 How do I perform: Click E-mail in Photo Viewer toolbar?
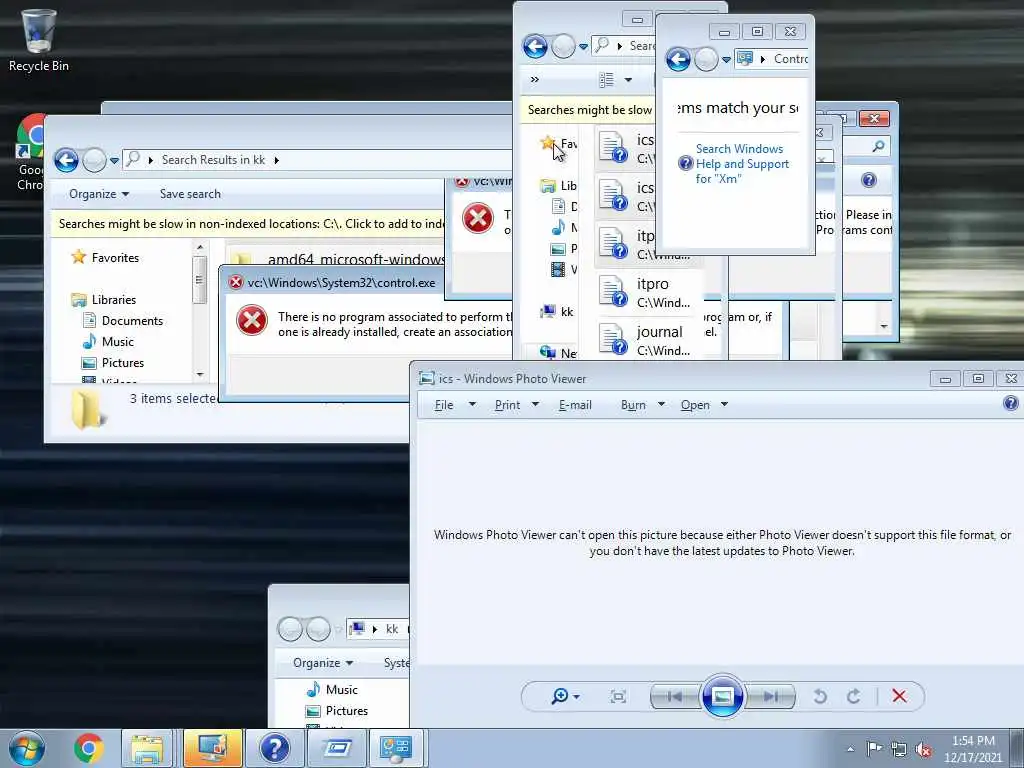[575, 405]
